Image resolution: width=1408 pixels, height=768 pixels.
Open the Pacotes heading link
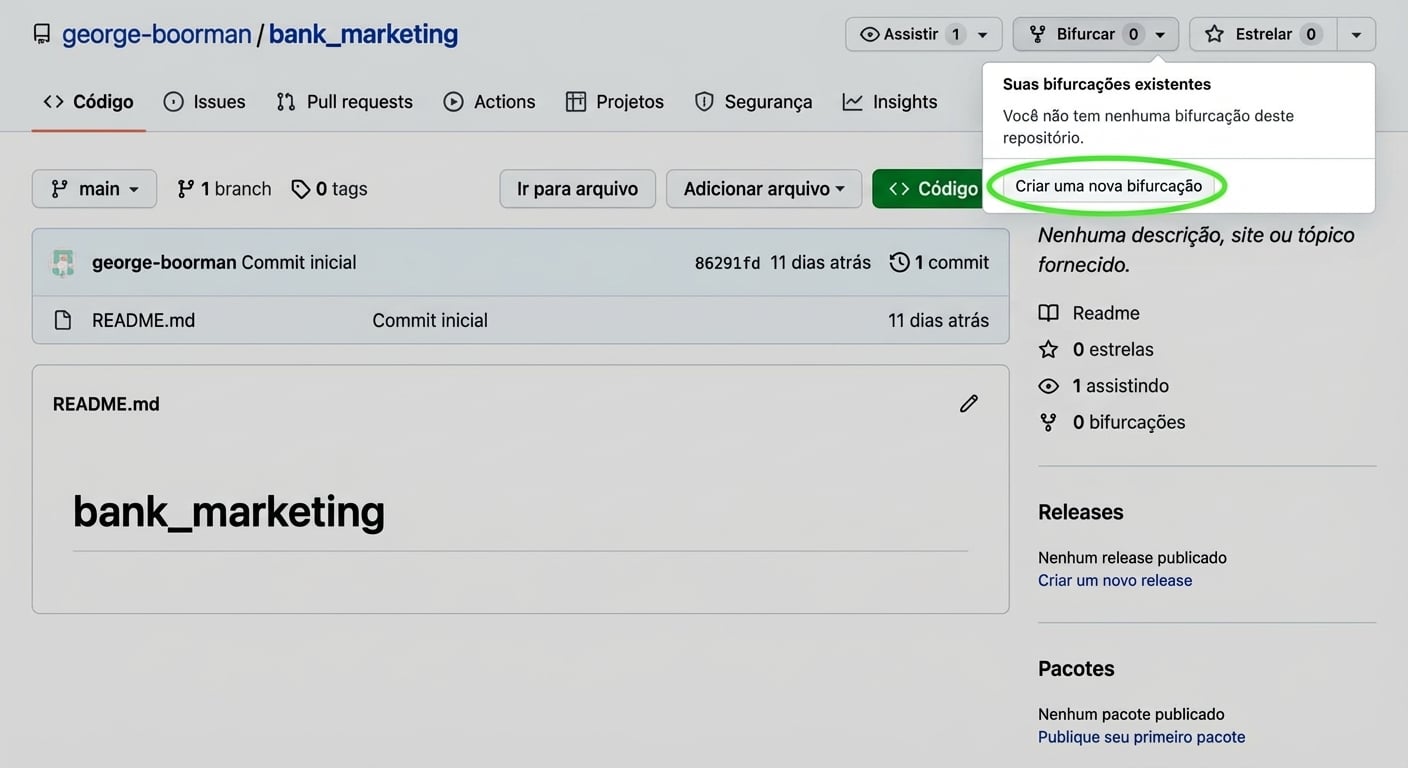pyautogui.click(x=1076, y=669)
